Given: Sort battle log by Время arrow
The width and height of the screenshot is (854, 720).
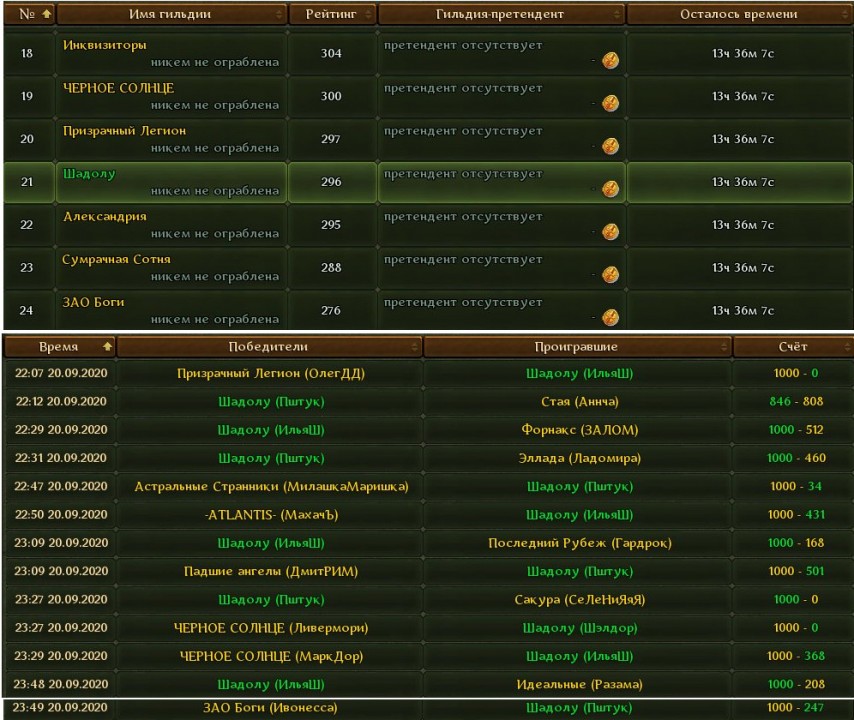Looking at the screenshot, I should (x=107, y=346).
